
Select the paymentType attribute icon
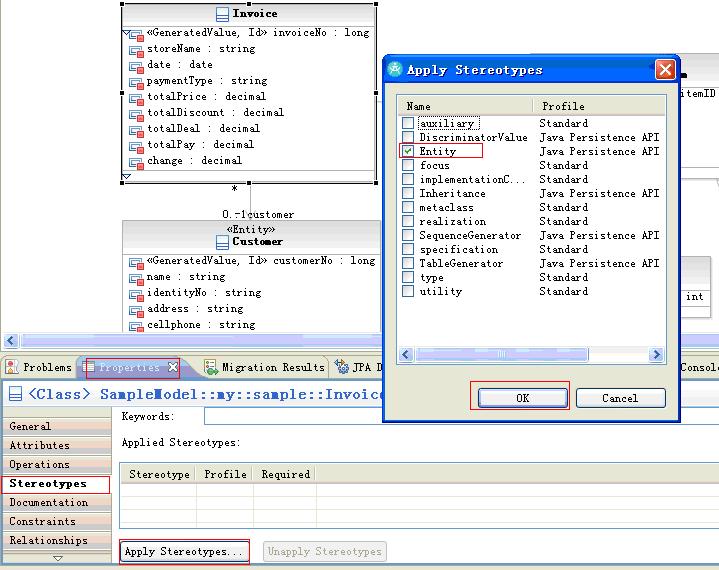pyautogui.click(x=136, y=82)
